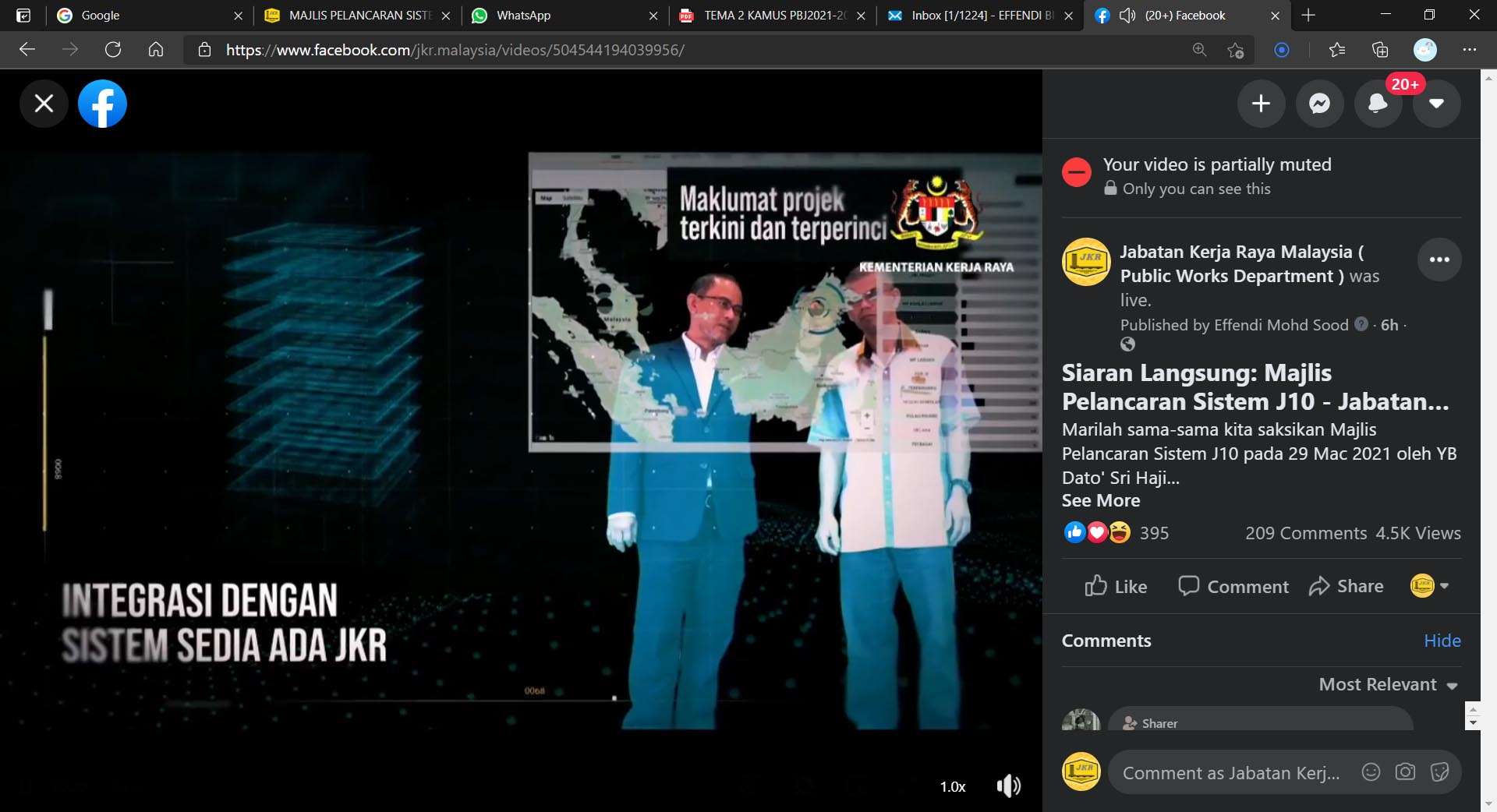Click the Comment as Jabatan Kerja input
Screen dimensions: 1497x812
tap(1232, 773)
